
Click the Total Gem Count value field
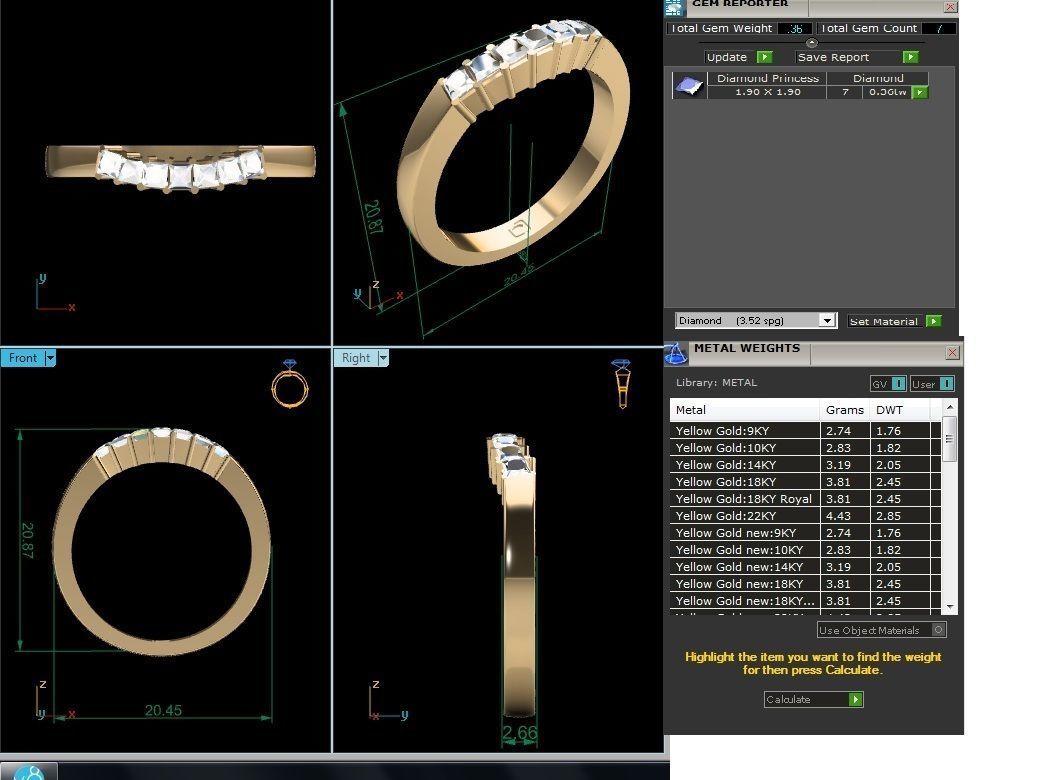[938, 29]
